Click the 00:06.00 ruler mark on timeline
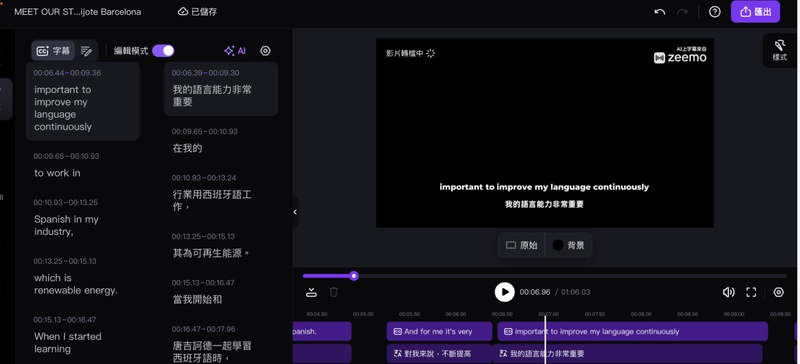The image size is (800, 364). pos(456,314)
